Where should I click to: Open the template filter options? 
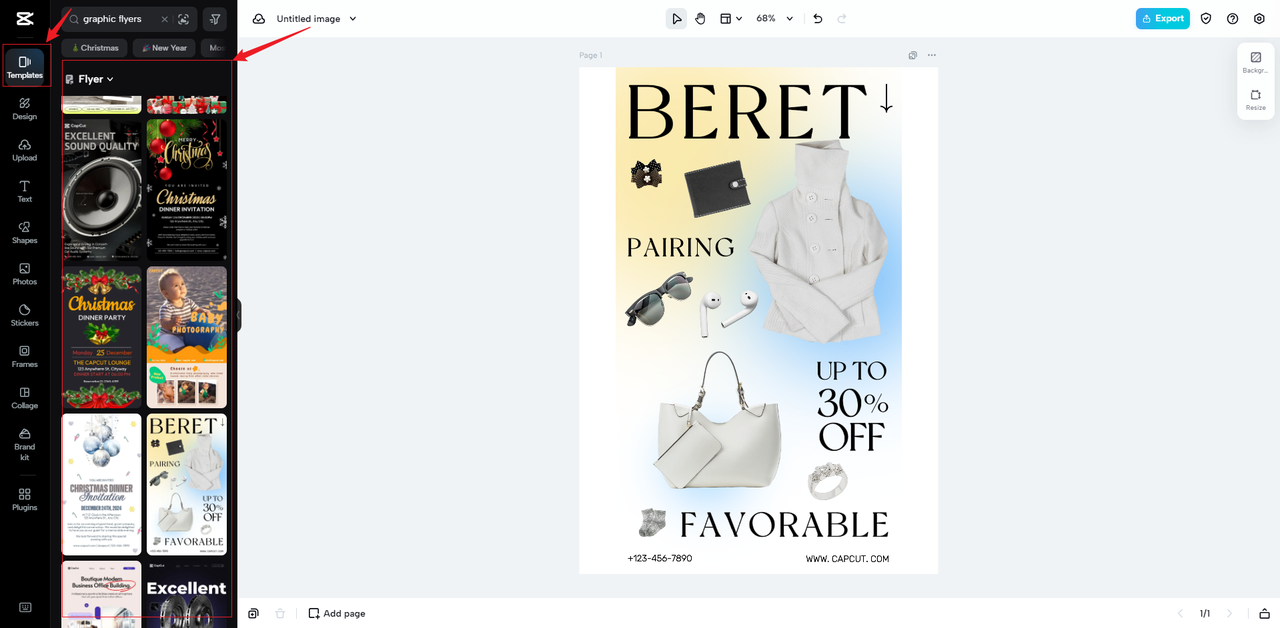214,19
